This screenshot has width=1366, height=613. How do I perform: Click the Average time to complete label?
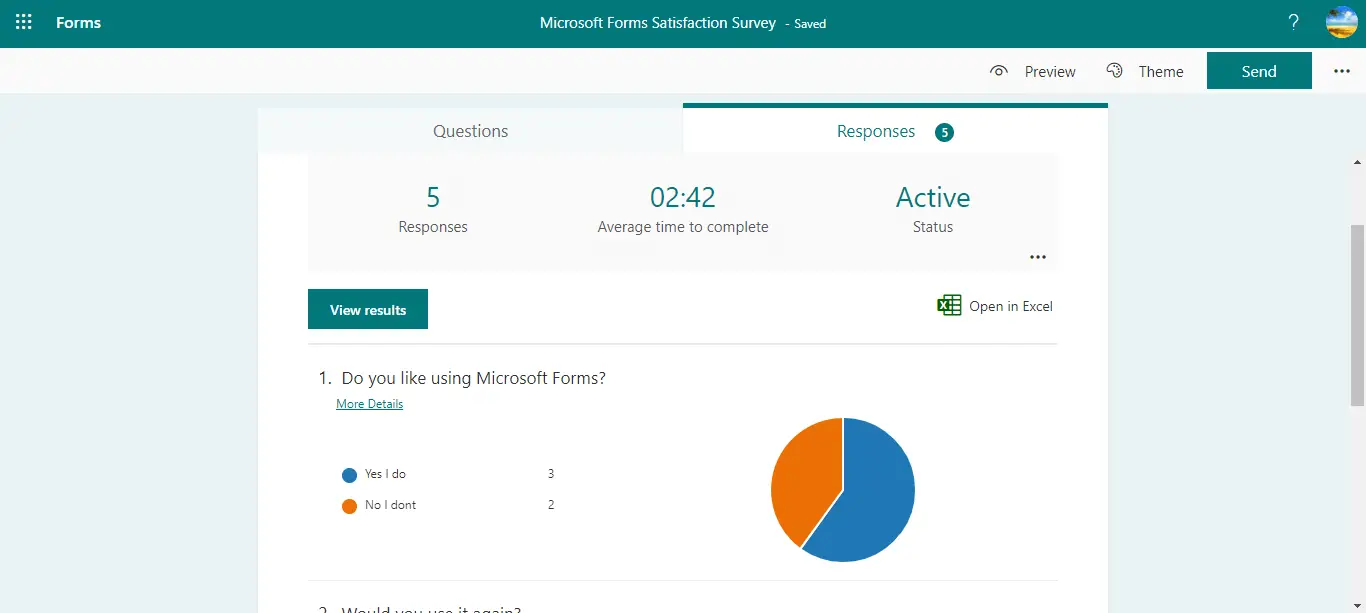[x=683, y=227]
